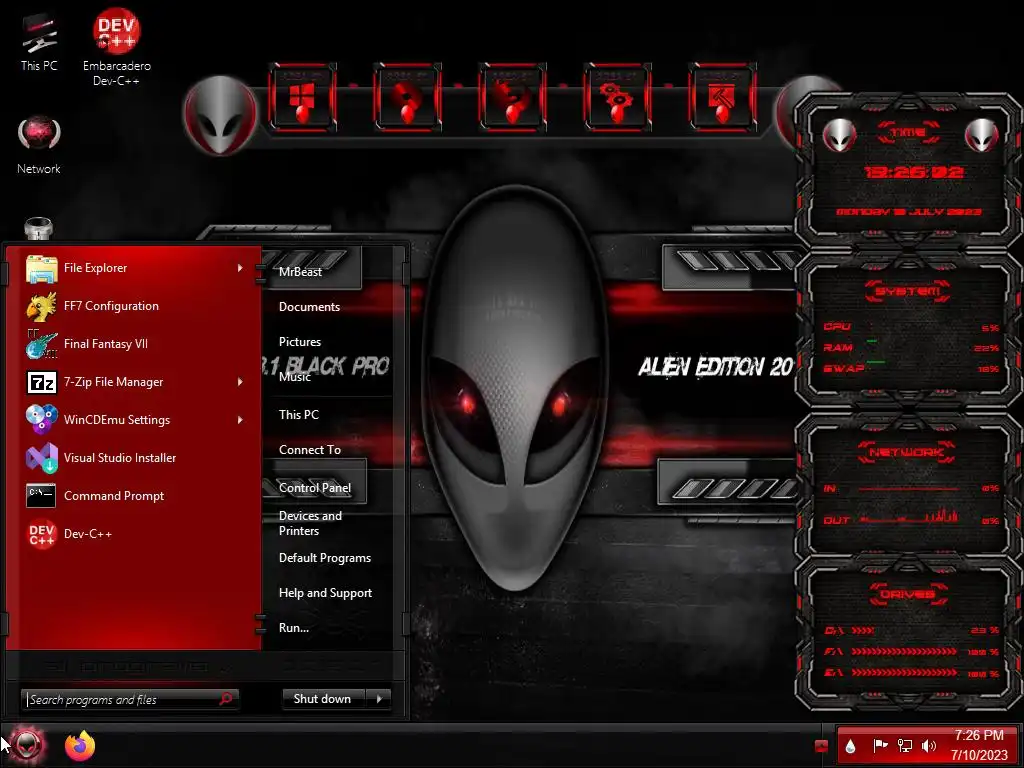Open WinCDEmu Settings entry
The width and height of the screenshot is (1024, 768).
[x=134, y=420]
